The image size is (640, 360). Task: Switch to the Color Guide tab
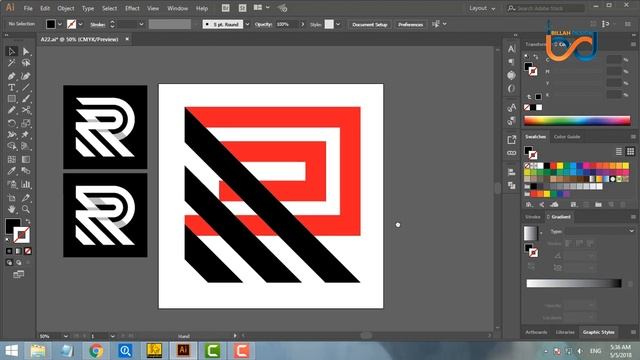click(567, 136)
